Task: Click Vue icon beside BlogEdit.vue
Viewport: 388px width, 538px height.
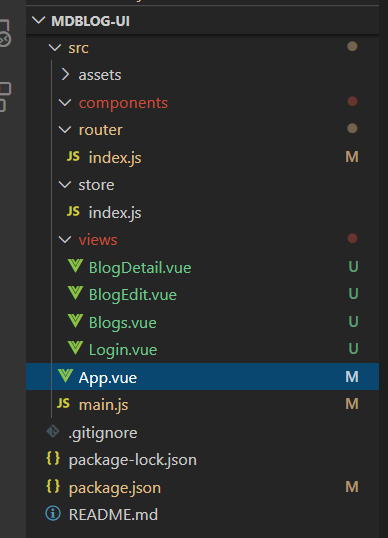Action: pos(75,293)
